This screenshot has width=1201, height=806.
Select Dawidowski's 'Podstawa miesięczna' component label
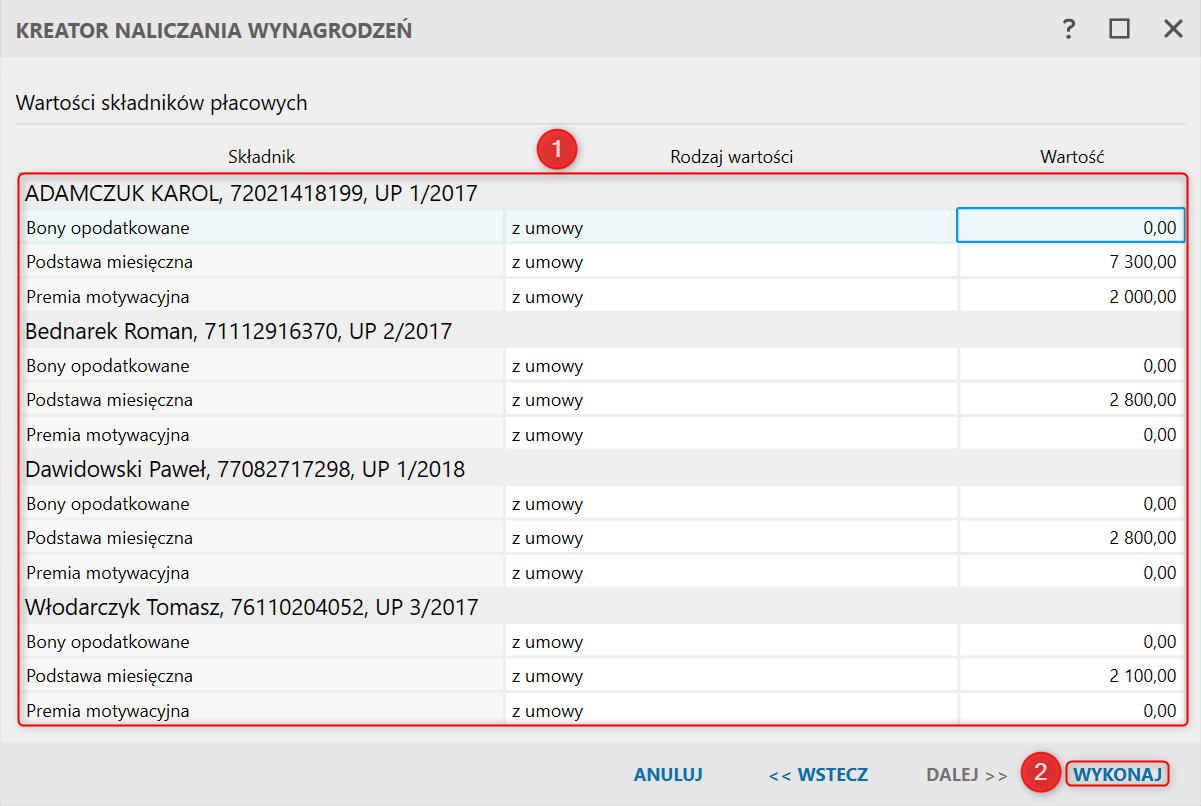[x=110, y=538]
